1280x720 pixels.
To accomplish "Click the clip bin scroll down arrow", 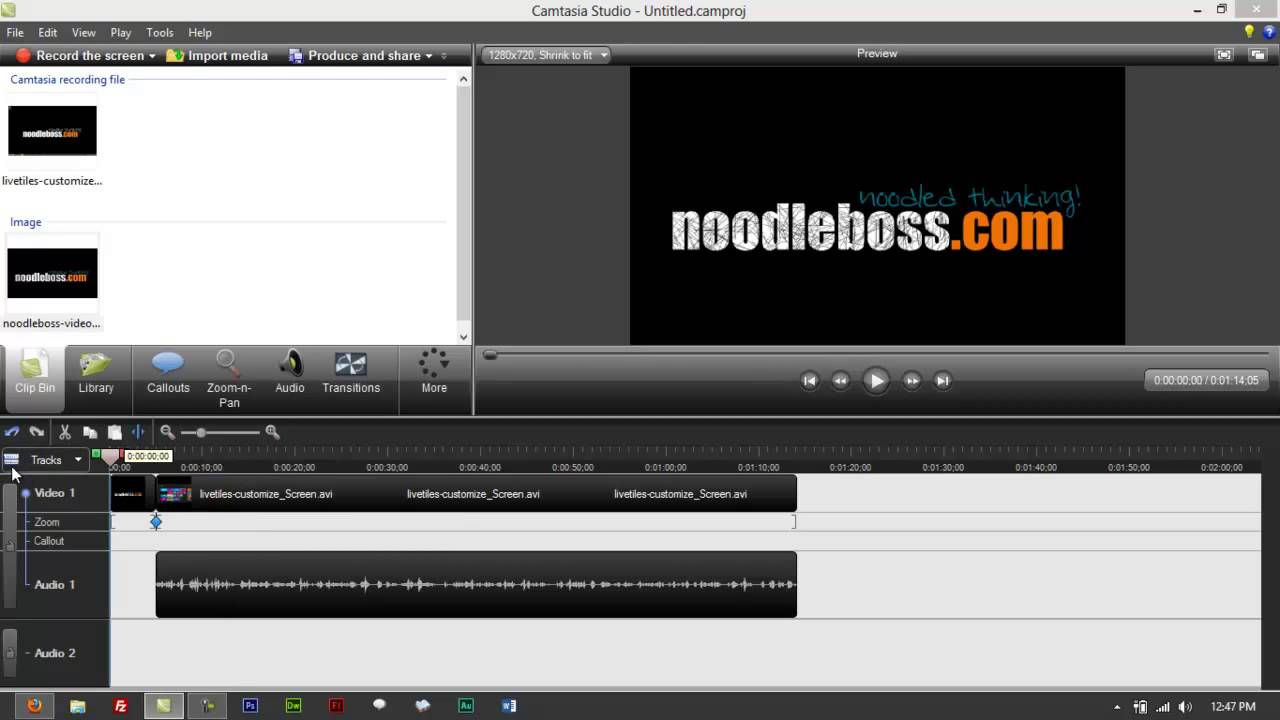I will click(463, 337).
